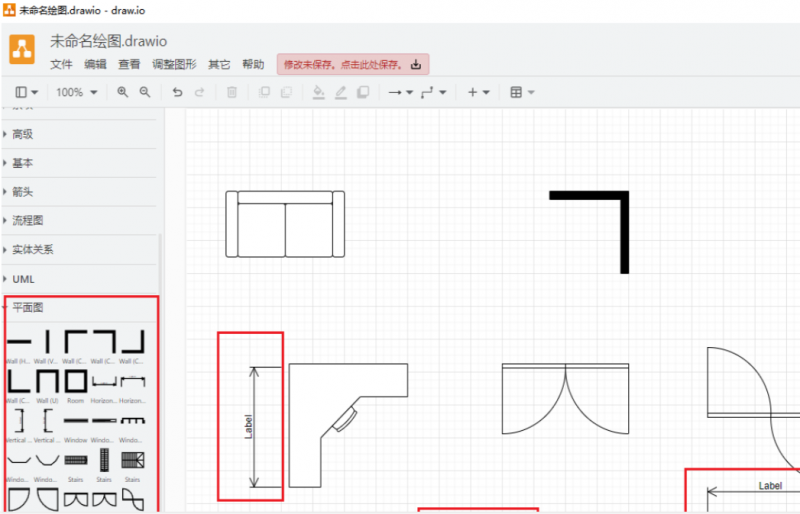The image size is (800, 514).
Task: Select the first Horizontal dimension shape
Action: pyautogui.click(x=104, y=381)
